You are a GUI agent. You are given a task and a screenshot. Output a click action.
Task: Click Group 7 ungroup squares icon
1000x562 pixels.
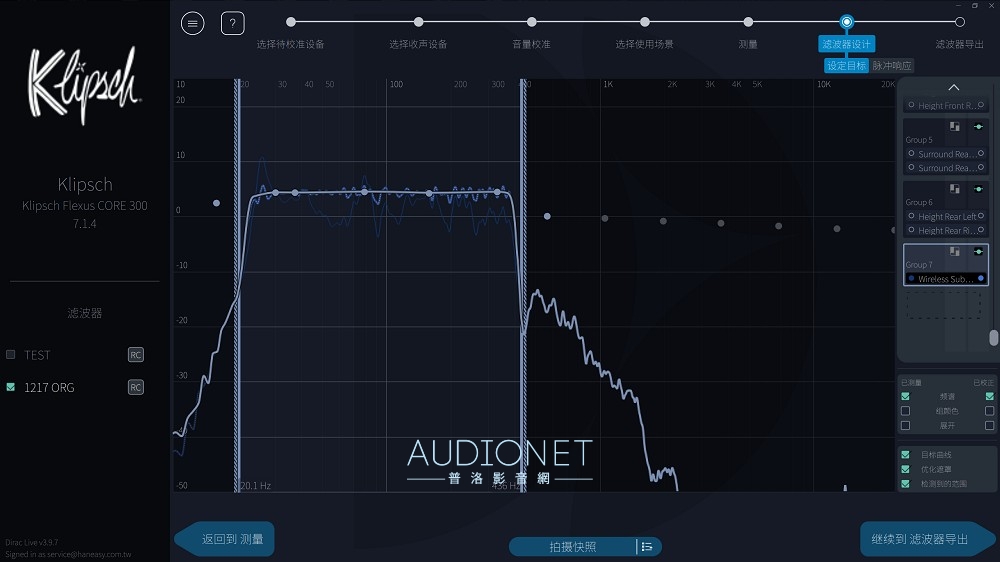point(955,251)
